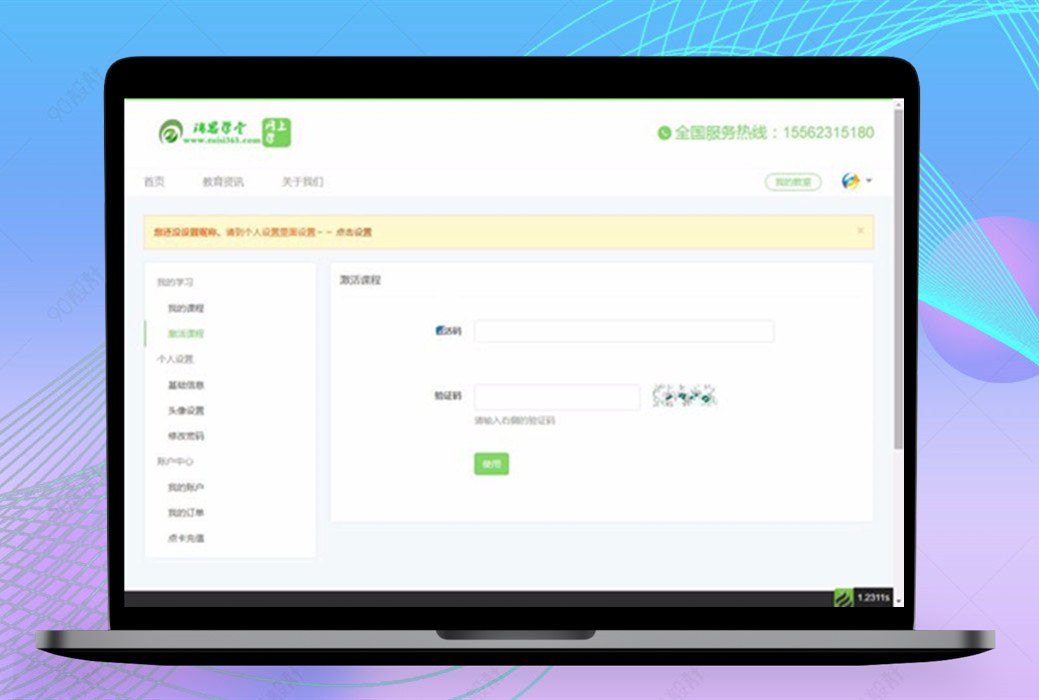Open the dropdown arrow next to the avatar
This screenshot has width=1039, height=700.
click(x=867, y=181)
